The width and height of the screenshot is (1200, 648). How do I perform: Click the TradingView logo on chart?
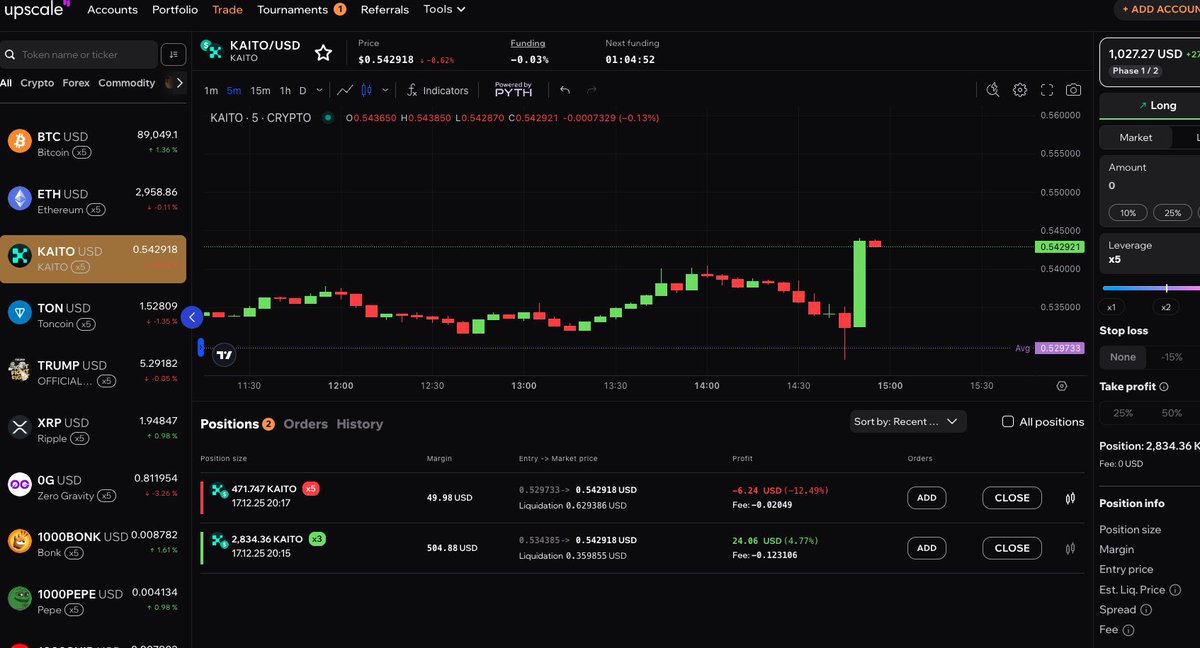(225, 354)
